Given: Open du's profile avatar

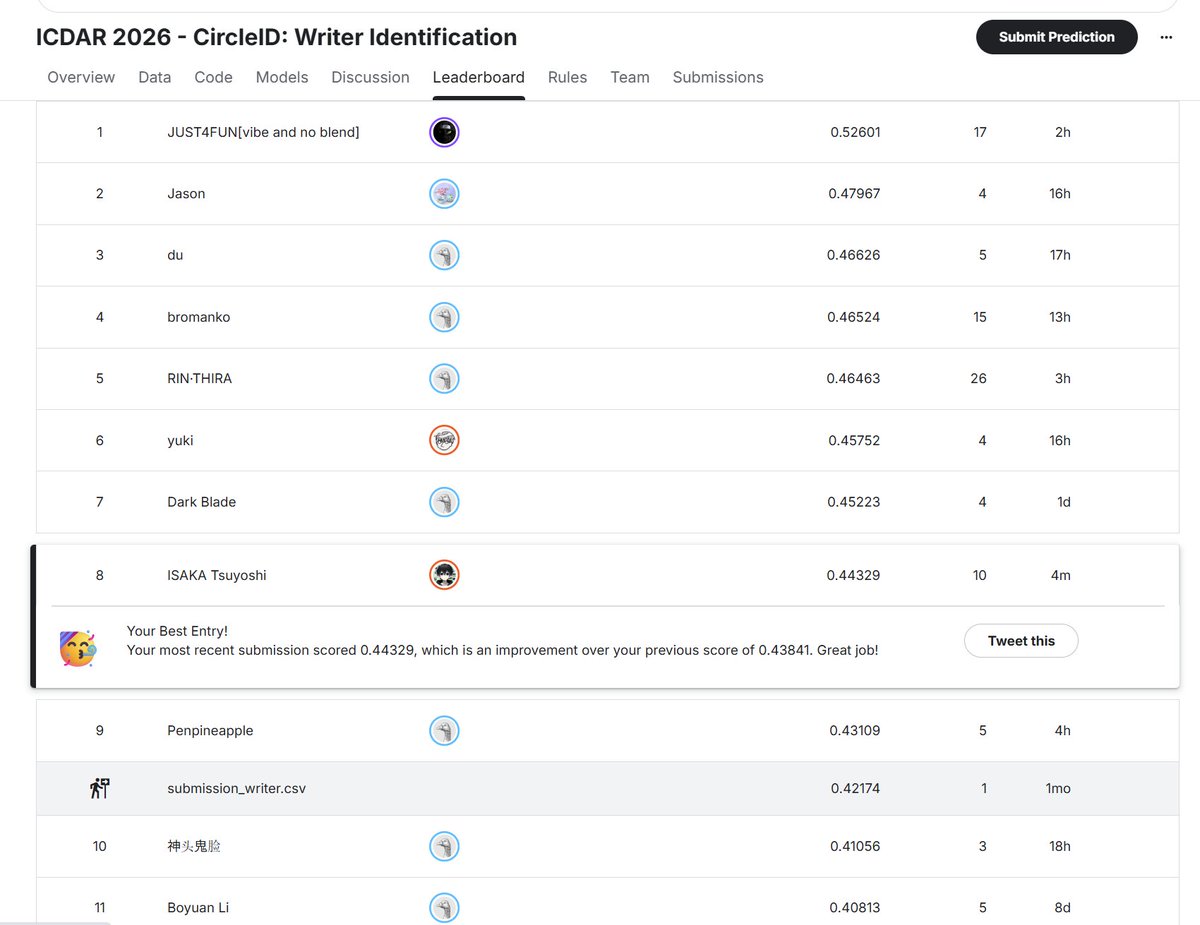Looking at the screenshot, I should (444, 255).
